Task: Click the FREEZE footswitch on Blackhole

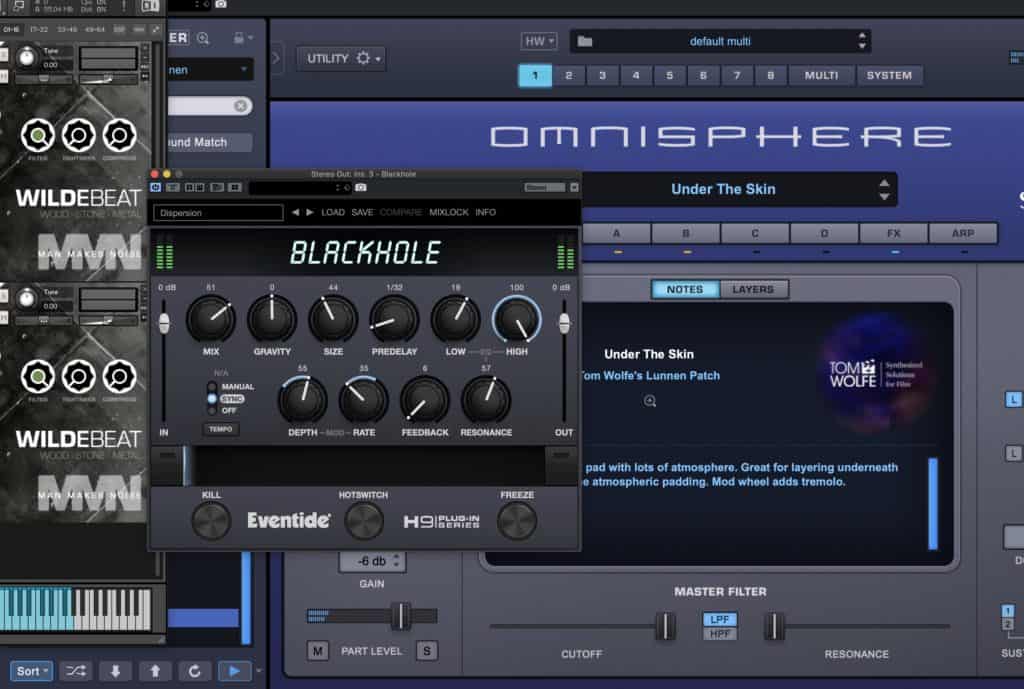Action: (x=517, y=521)
